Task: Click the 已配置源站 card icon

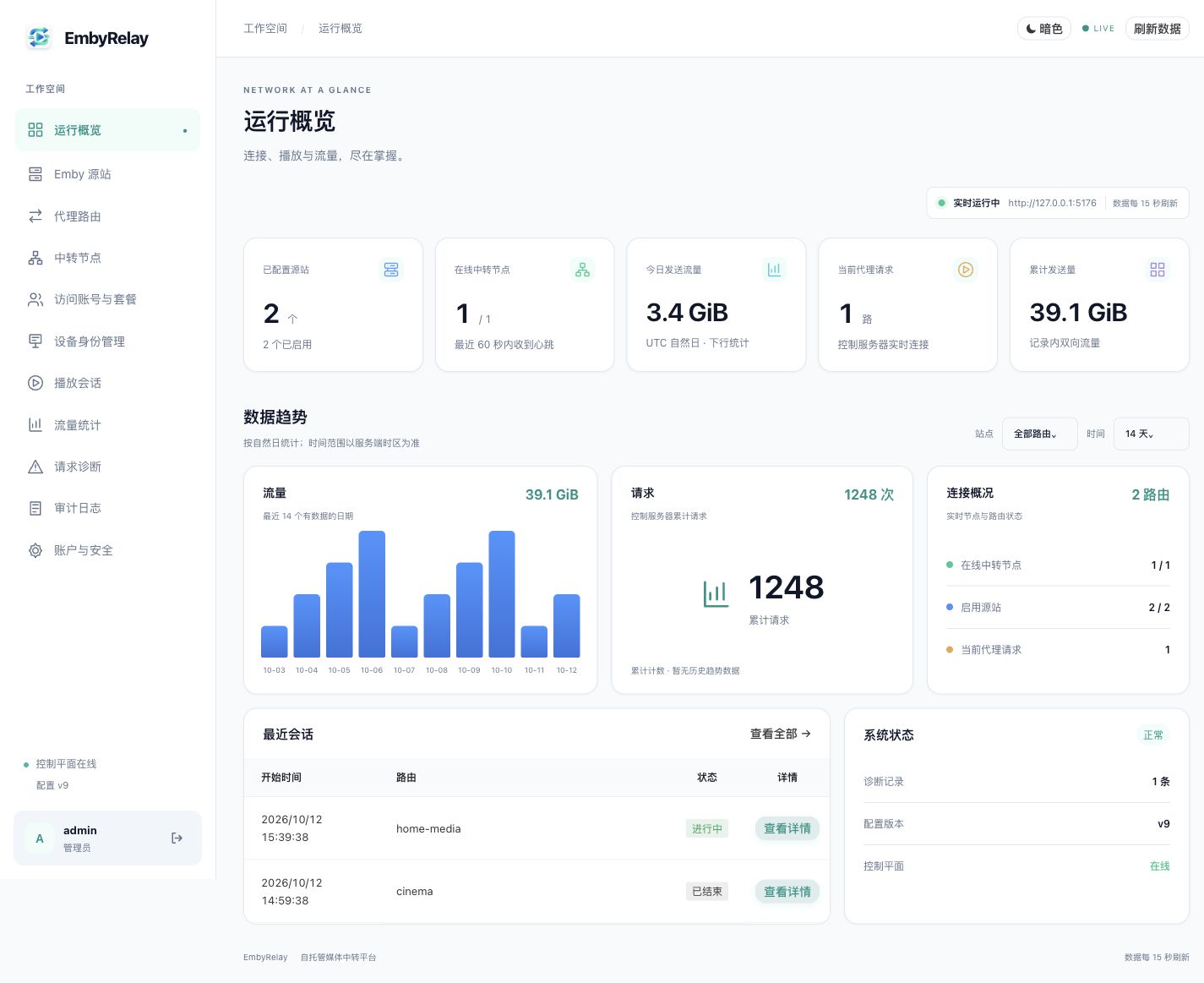Action: tap(391, 270)
